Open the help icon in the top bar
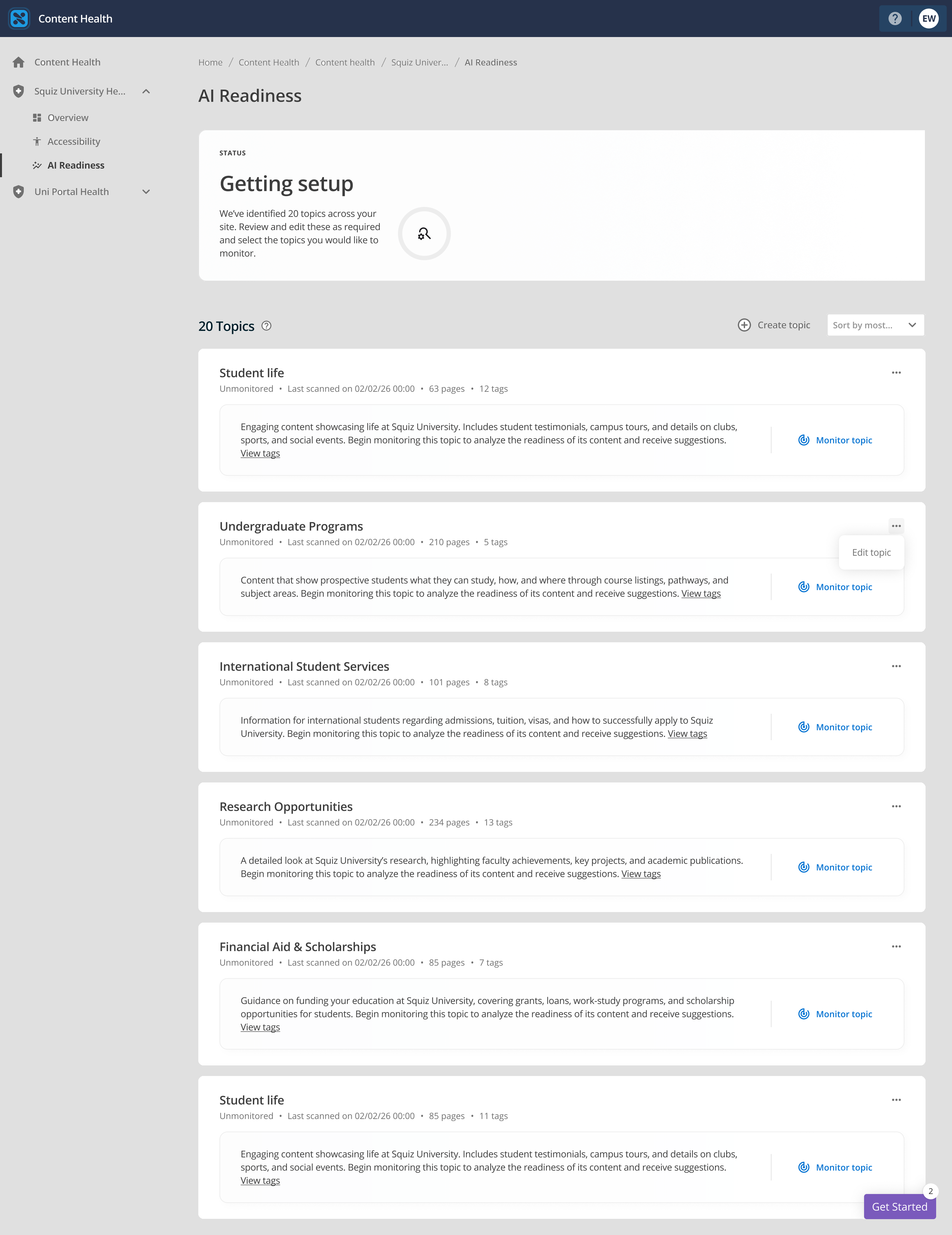This screenshot has height=1235, width=952. coord(895,19)
